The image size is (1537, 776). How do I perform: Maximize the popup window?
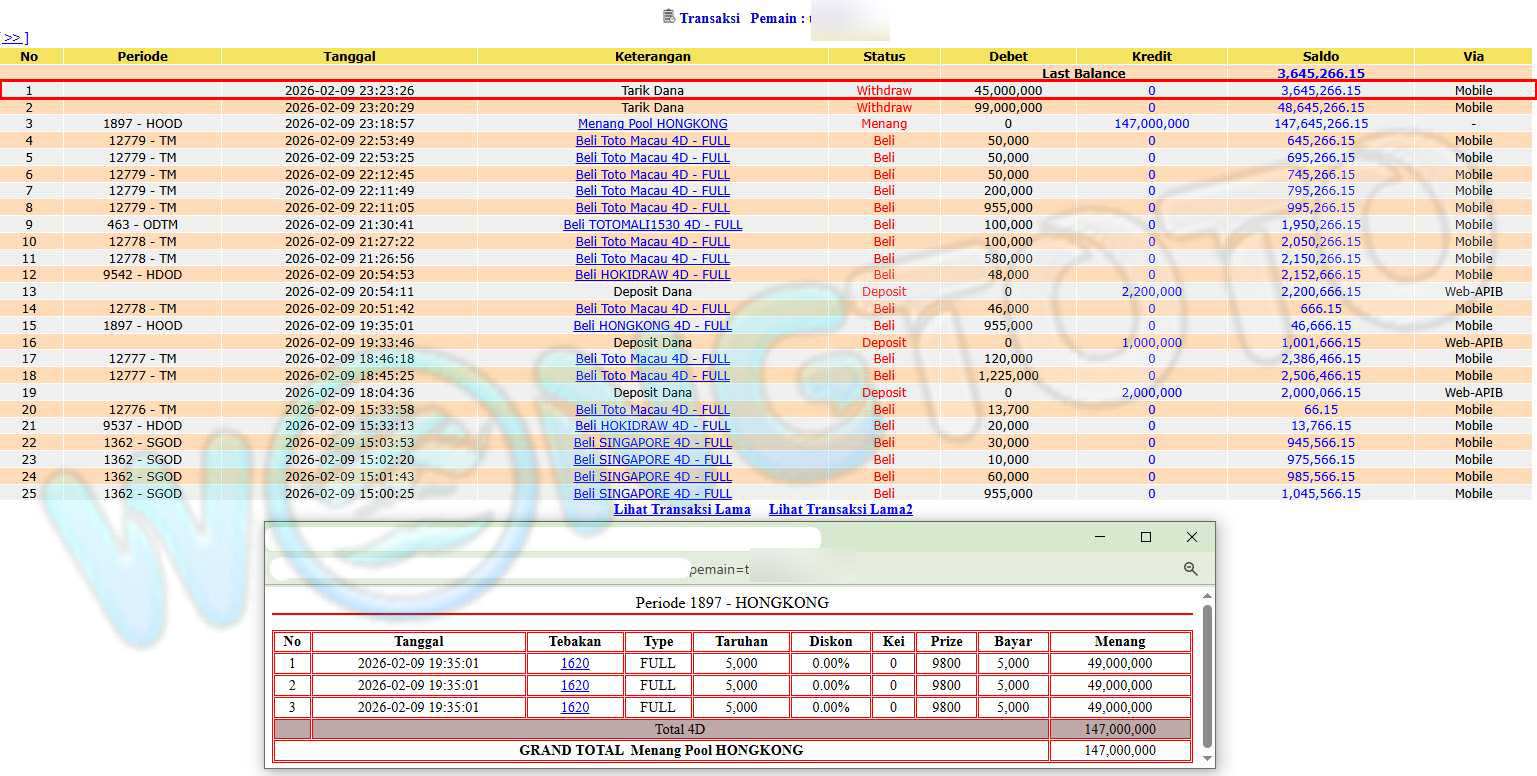1146,537
